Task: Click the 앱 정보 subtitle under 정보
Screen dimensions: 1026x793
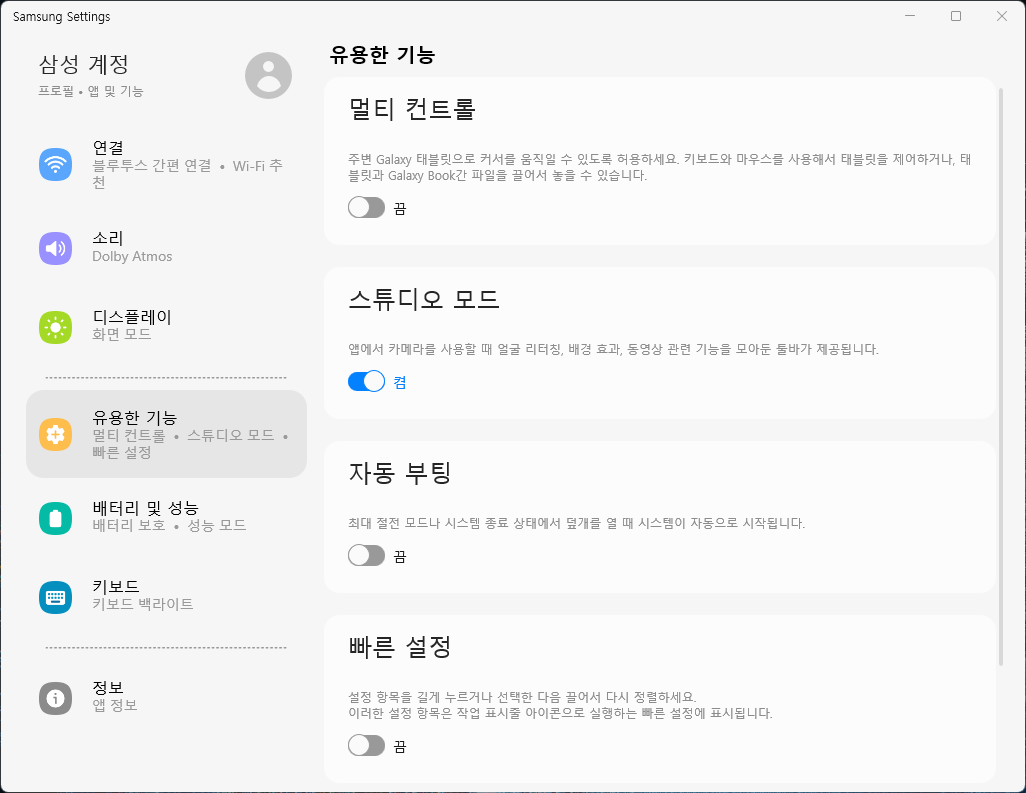Action: coord(114,705)
